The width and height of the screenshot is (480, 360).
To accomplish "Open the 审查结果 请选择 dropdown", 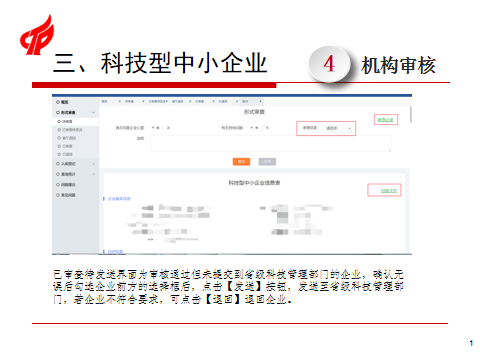I will point(338,128).
